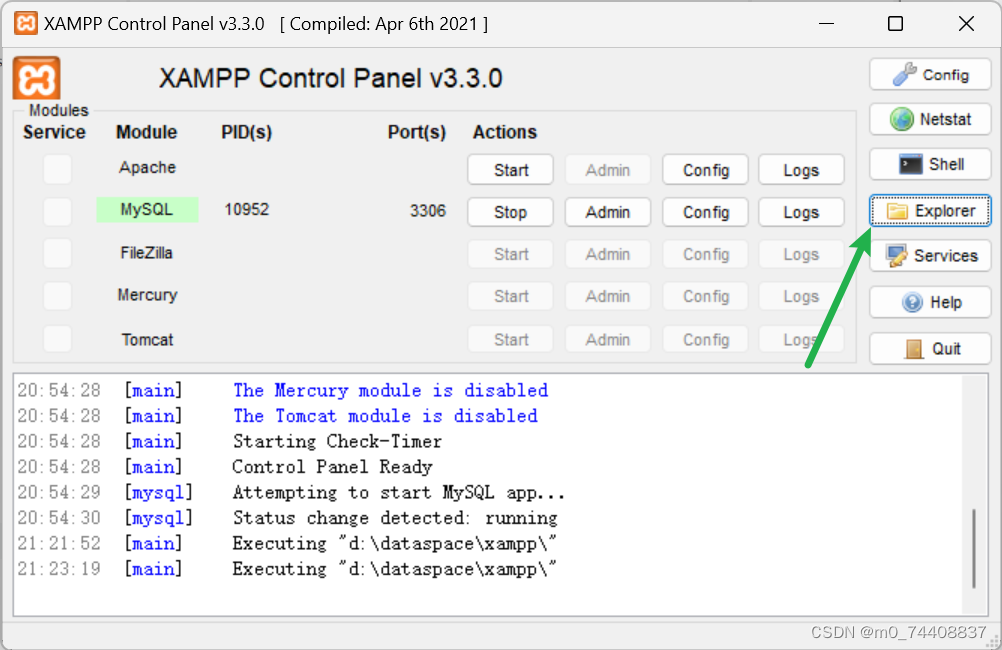The width and height of the screenshot is (1002, 650).
Task: Select the highlighted MySQL module label
Action: 147,210
